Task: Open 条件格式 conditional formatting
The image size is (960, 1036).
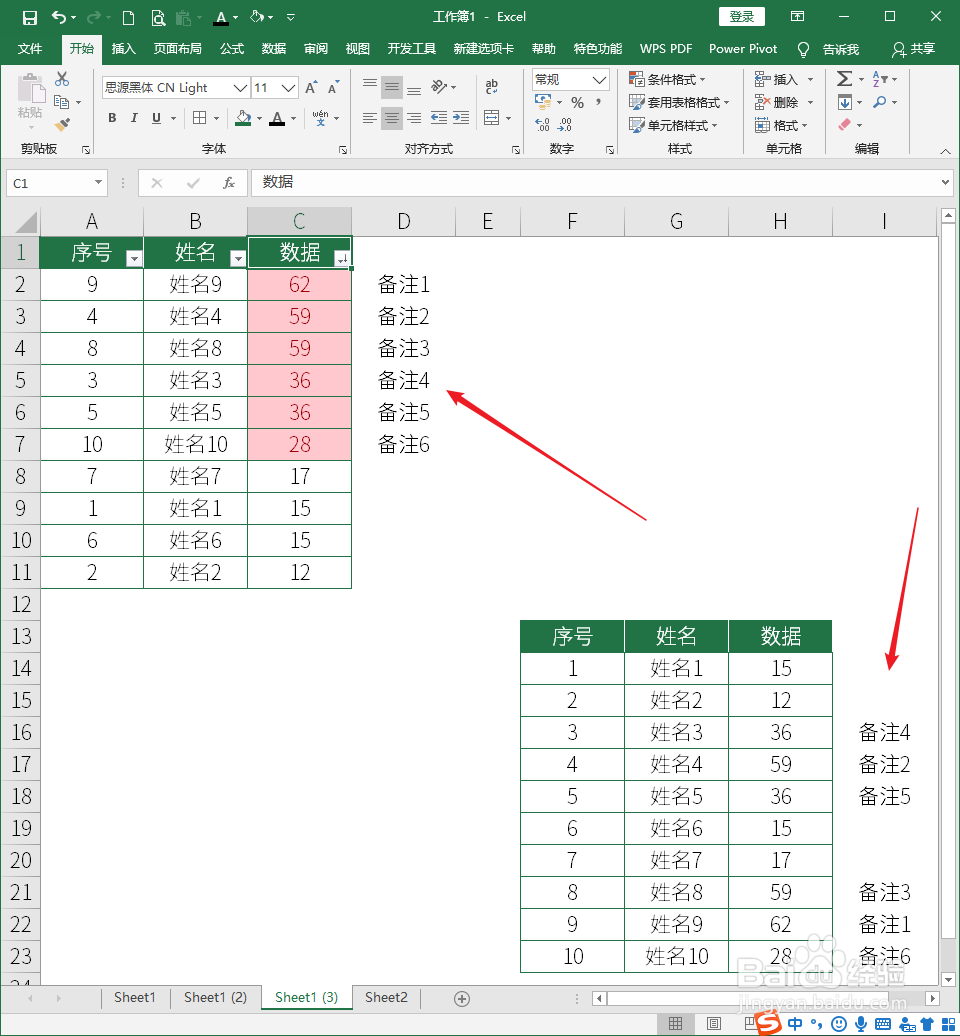Action: coord(667,79)
